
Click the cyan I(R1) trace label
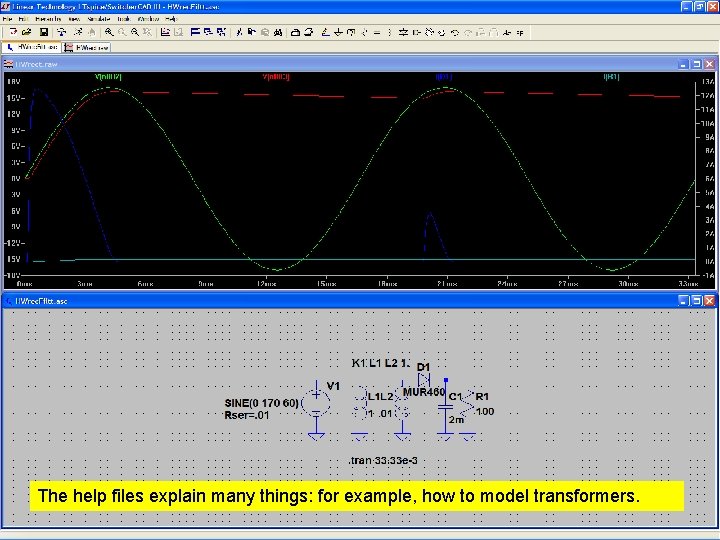click(x=612, y=77)
